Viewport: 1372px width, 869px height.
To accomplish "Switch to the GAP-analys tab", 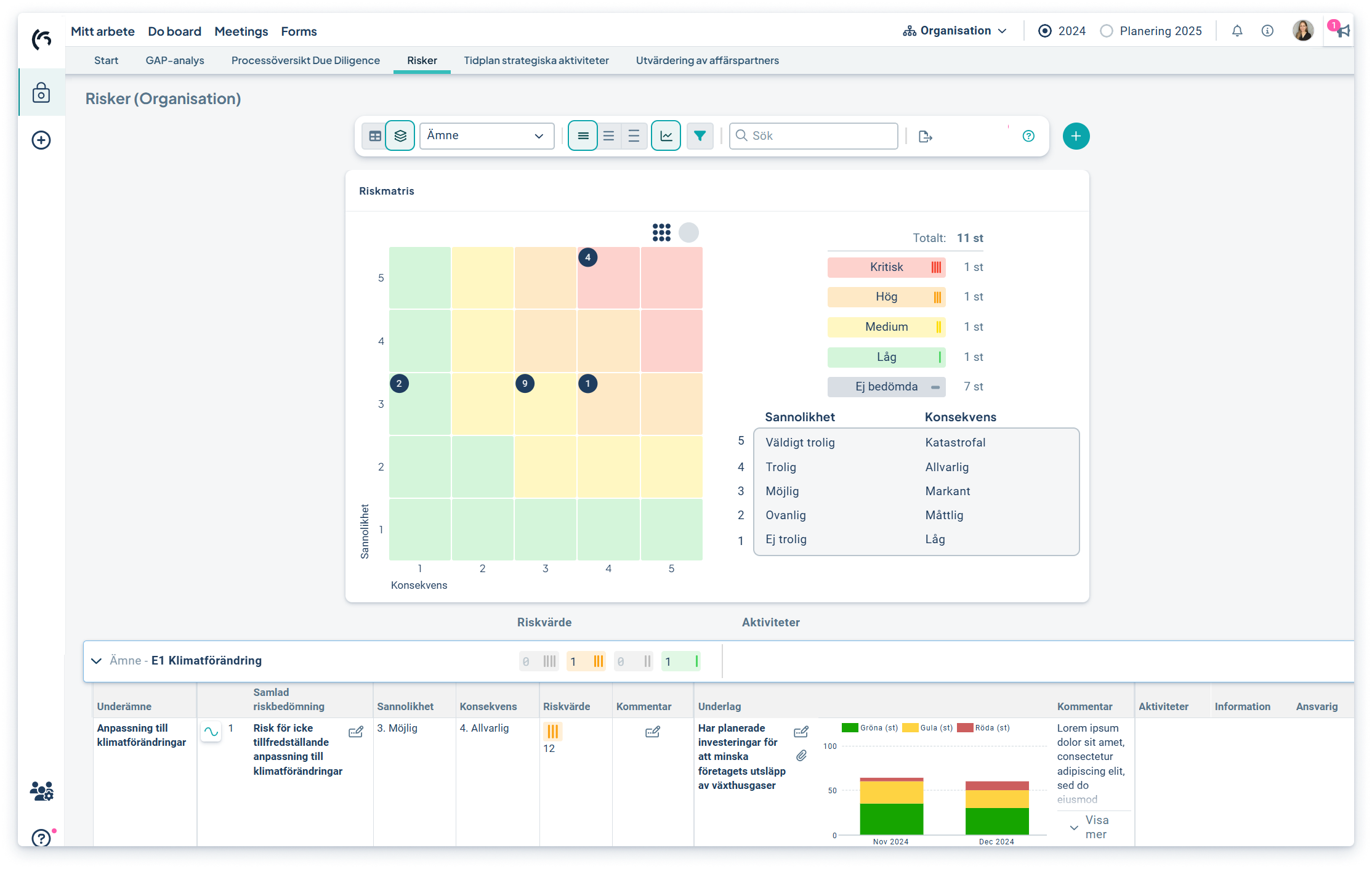I will pyautogui.click(x=175, y=60).
